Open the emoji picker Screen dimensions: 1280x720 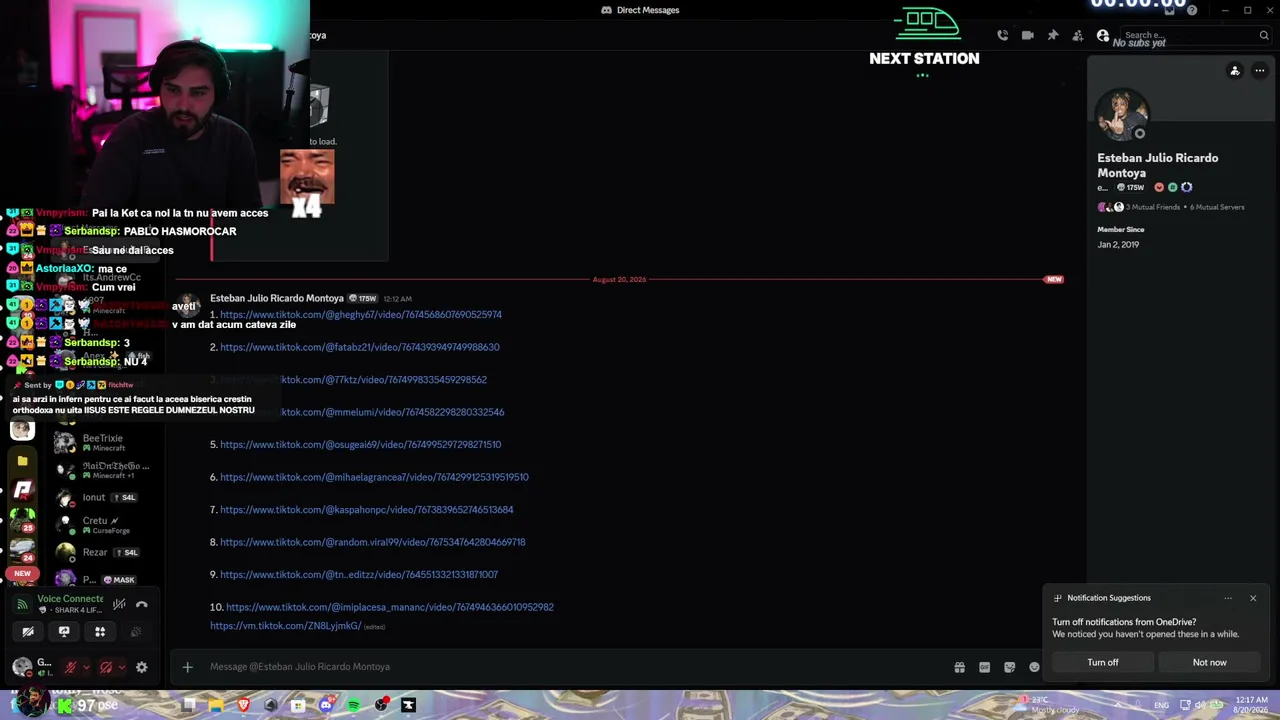1035,667
